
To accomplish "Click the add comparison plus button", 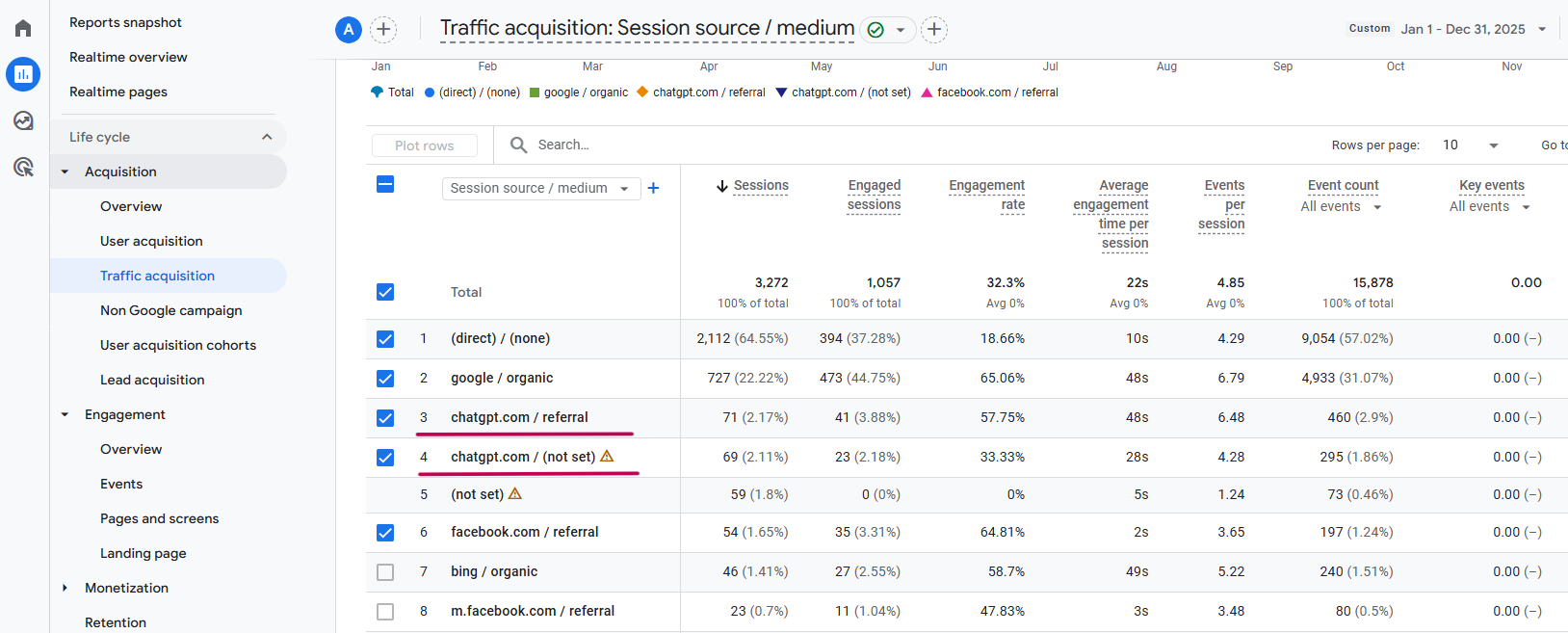I will (x=383, y=30).
